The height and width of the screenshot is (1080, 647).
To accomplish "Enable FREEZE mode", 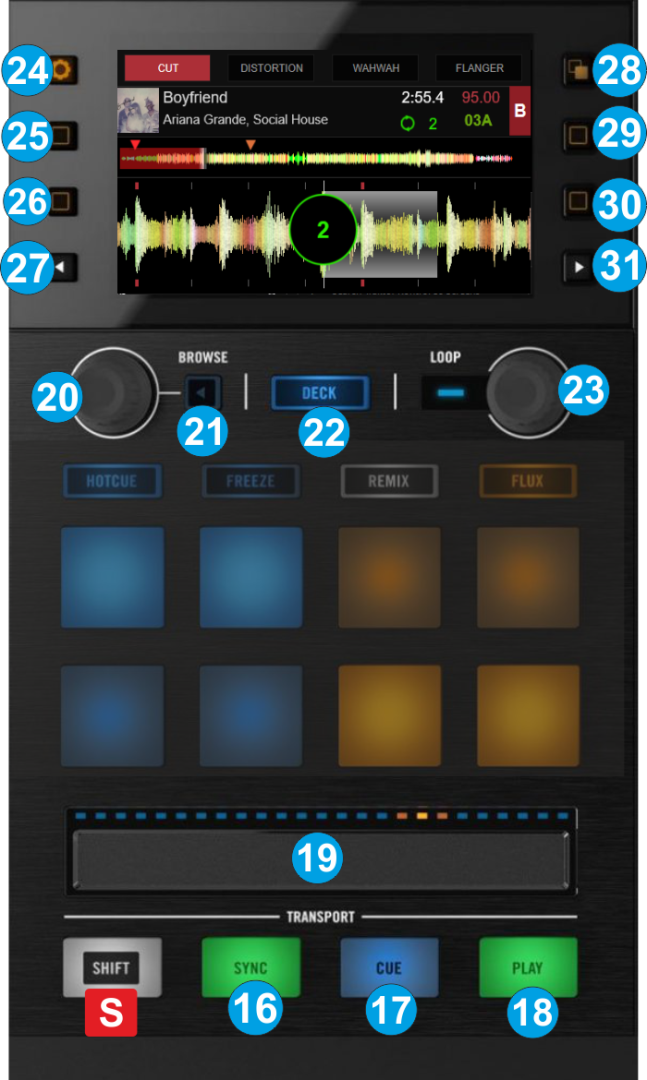I will point(250,481).
